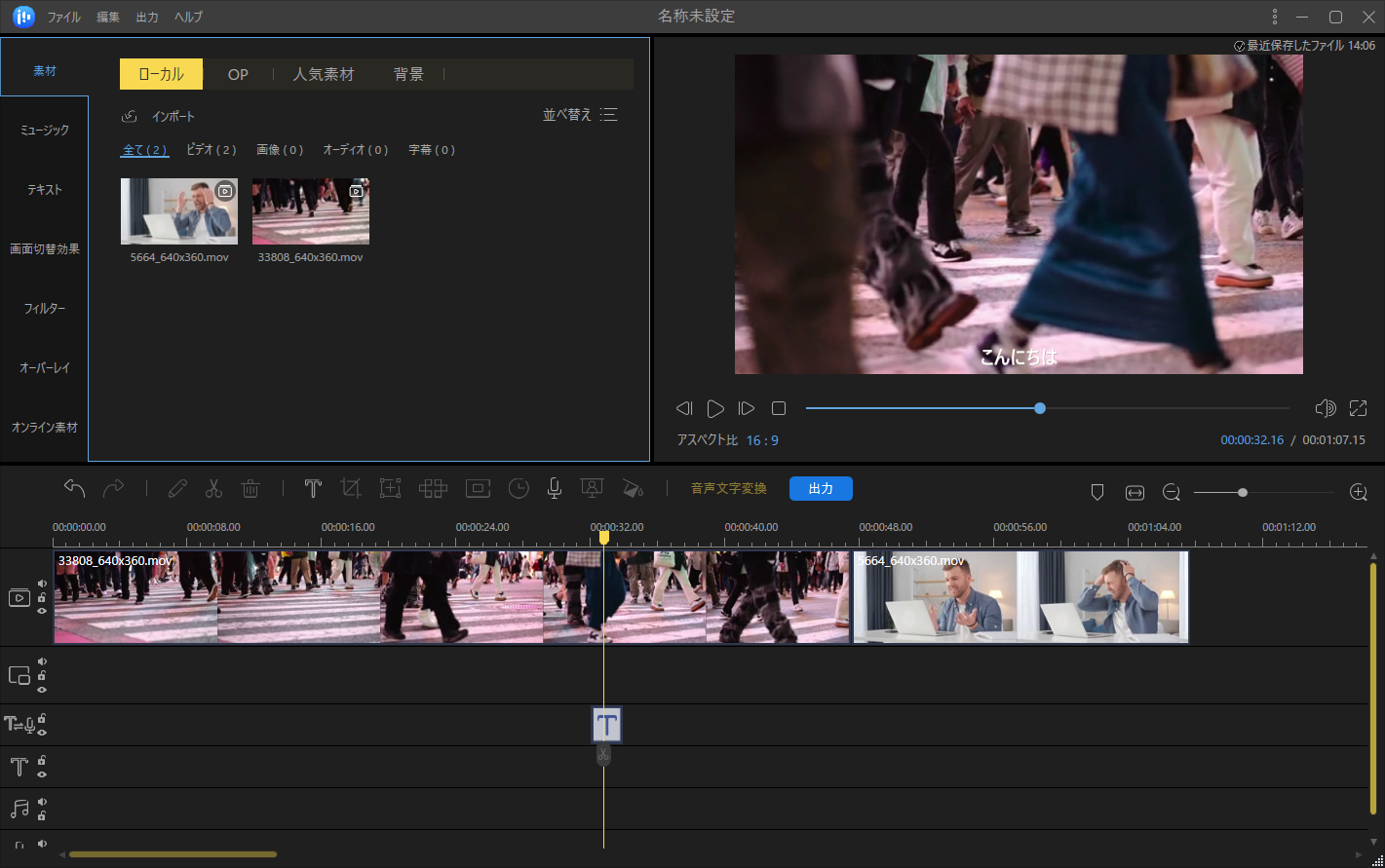Stop the preview playback

point(779,408)
